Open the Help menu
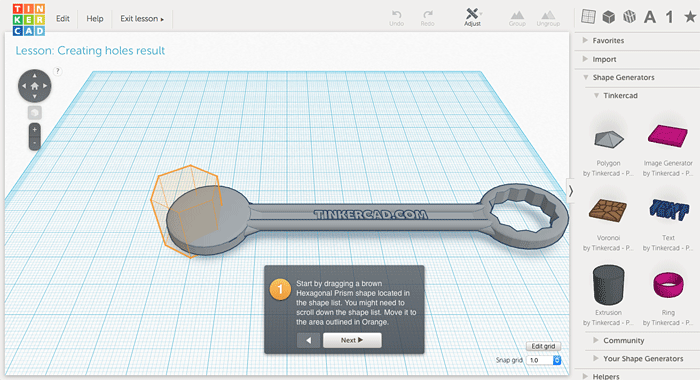Viewport: 700px width, 380px height. (95, 19)
